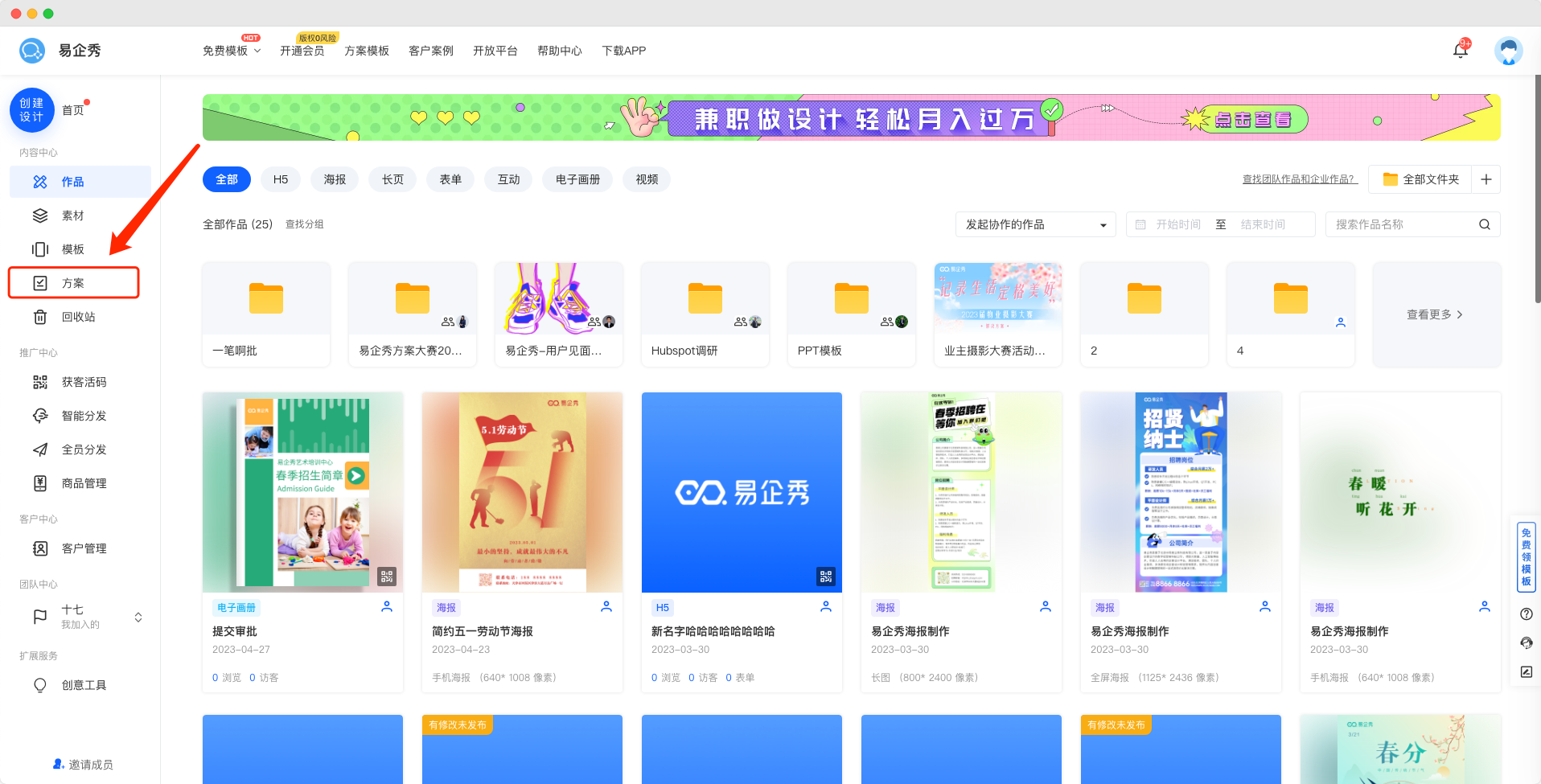The image size is (1541, 784).
Task: Click the 创建设计 round button
Action: (x=32, y=110)
